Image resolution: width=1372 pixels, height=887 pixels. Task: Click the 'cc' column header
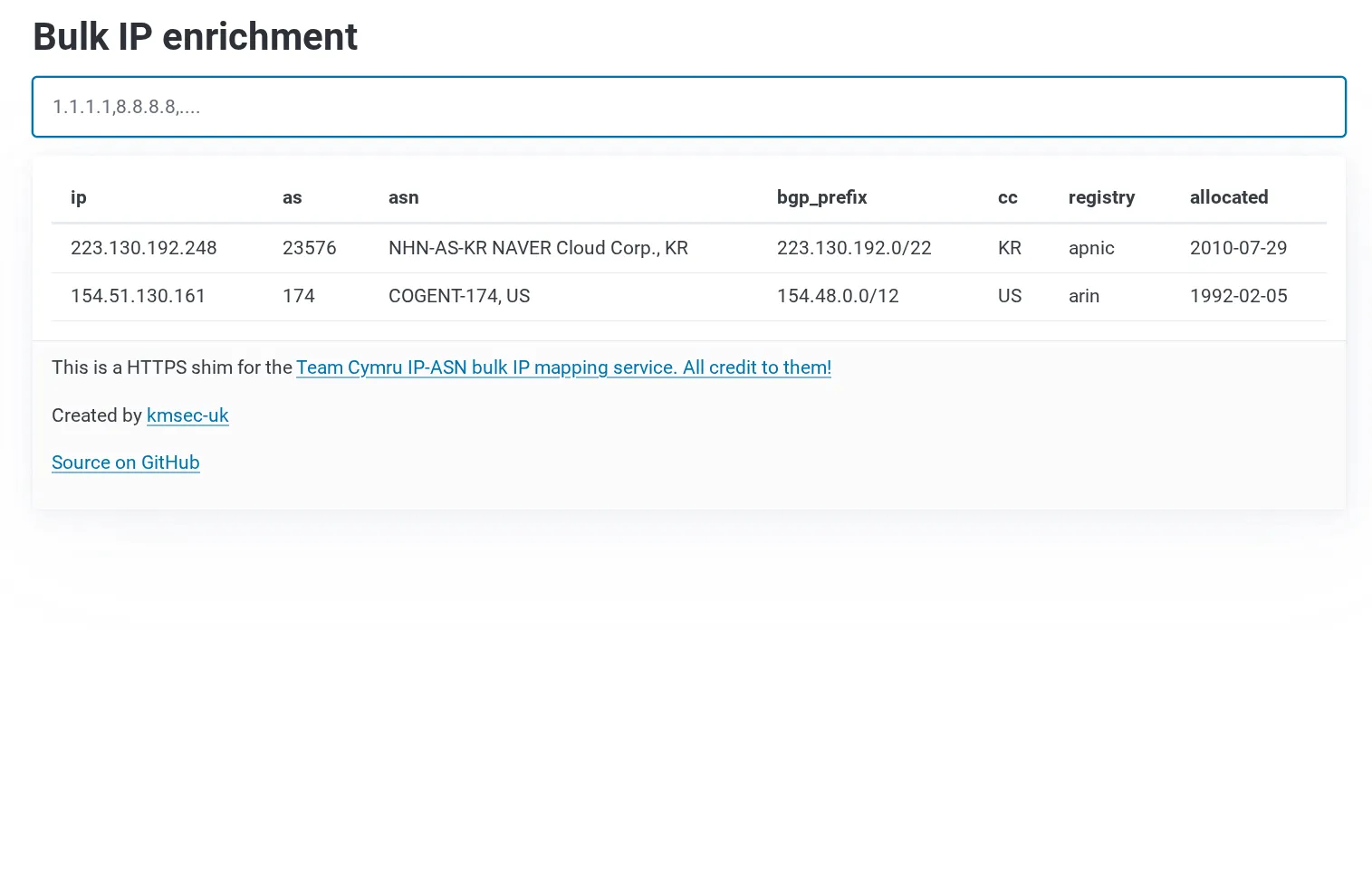click(x=1007, y=197)
